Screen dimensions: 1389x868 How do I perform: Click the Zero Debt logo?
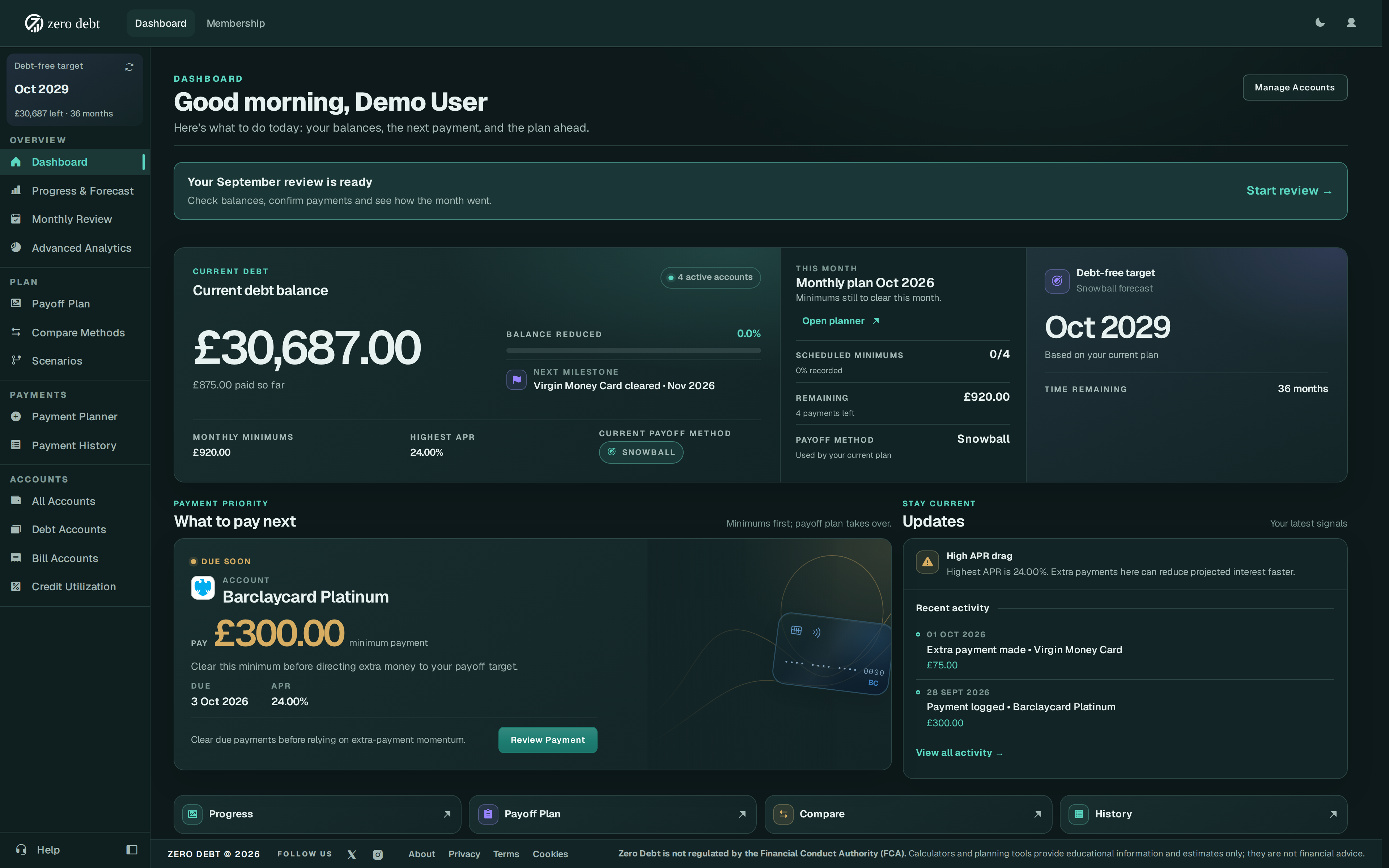(63, 23)
